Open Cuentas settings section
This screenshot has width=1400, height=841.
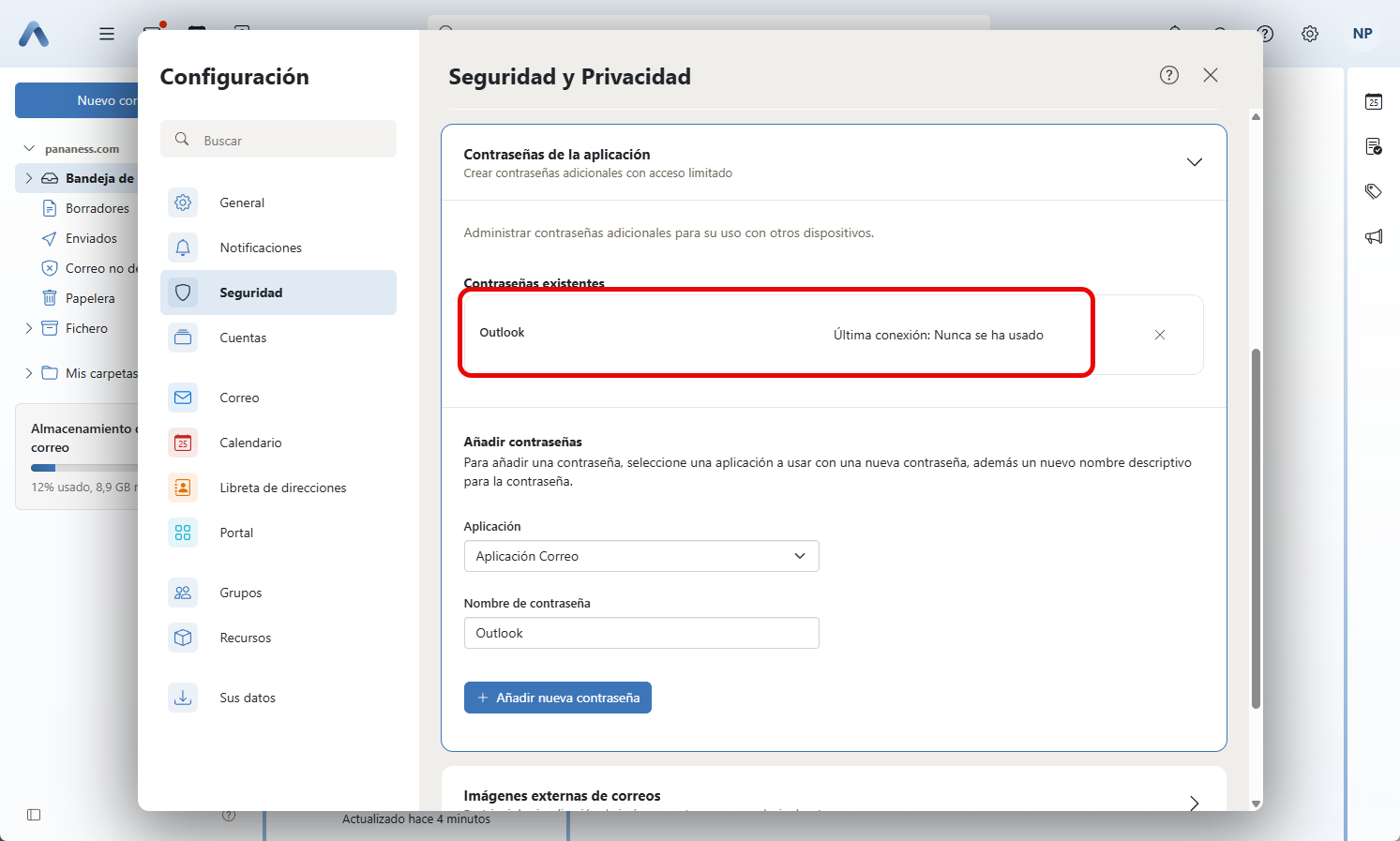[x=243, y=338]
